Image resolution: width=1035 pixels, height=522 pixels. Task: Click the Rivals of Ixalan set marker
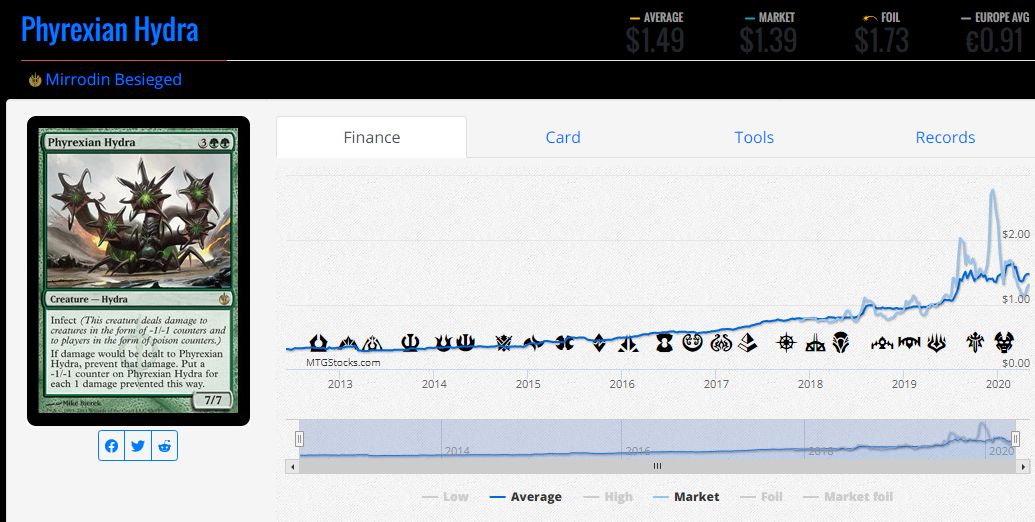coord(815,343)
